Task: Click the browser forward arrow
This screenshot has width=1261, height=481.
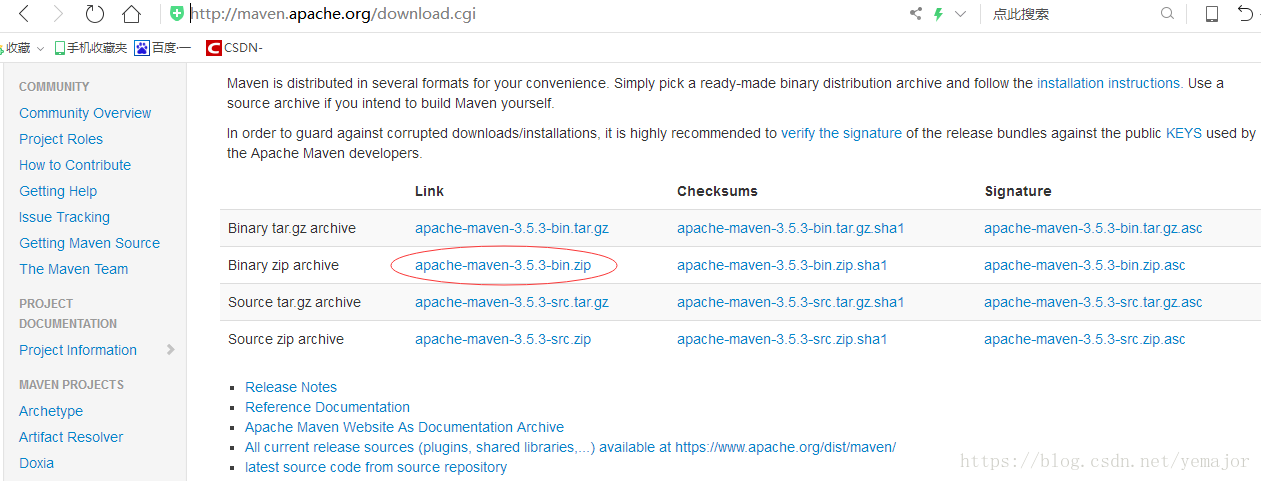Action: tap(58, 14)
